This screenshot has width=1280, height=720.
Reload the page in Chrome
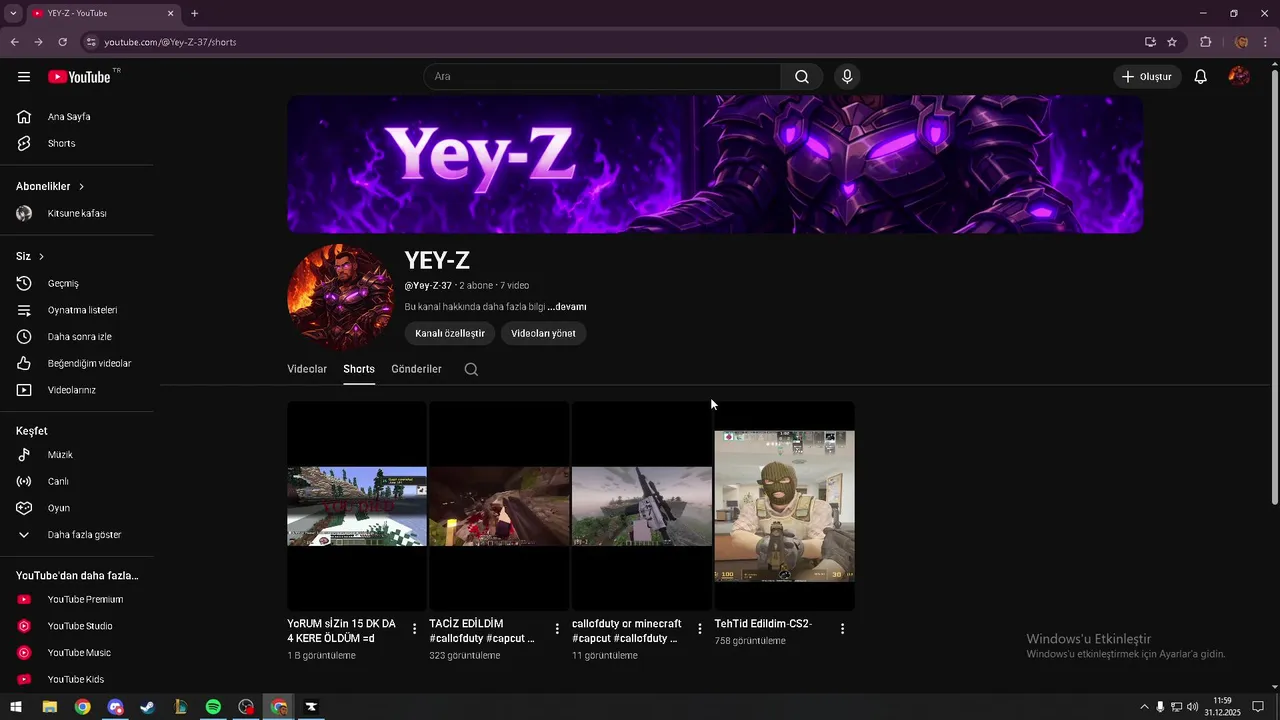pyautogui.click(x=62, y=42)
